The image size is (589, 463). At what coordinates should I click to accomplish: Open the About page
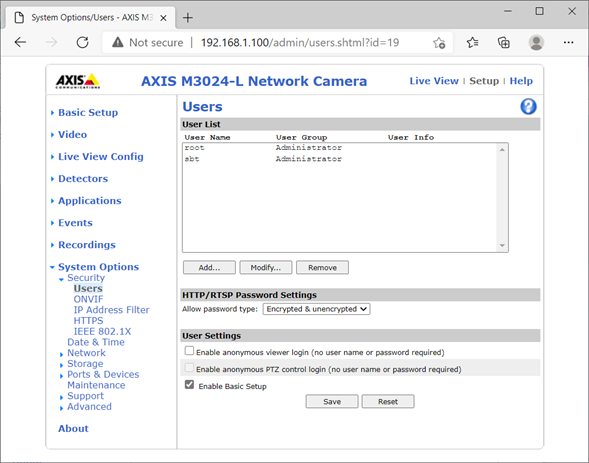73,428
